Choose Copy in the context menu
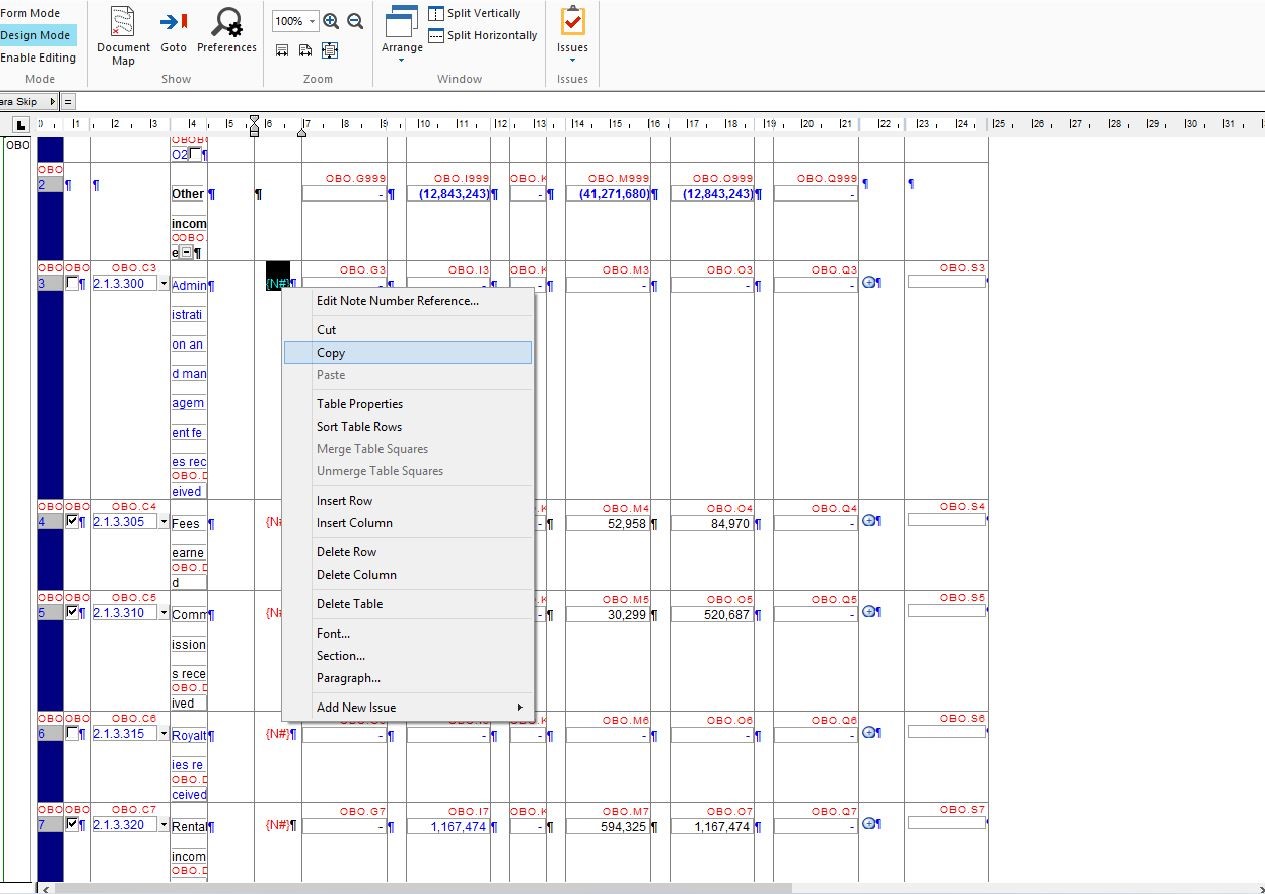Viewport: 1265px width, 894px height. pos(331,353)
